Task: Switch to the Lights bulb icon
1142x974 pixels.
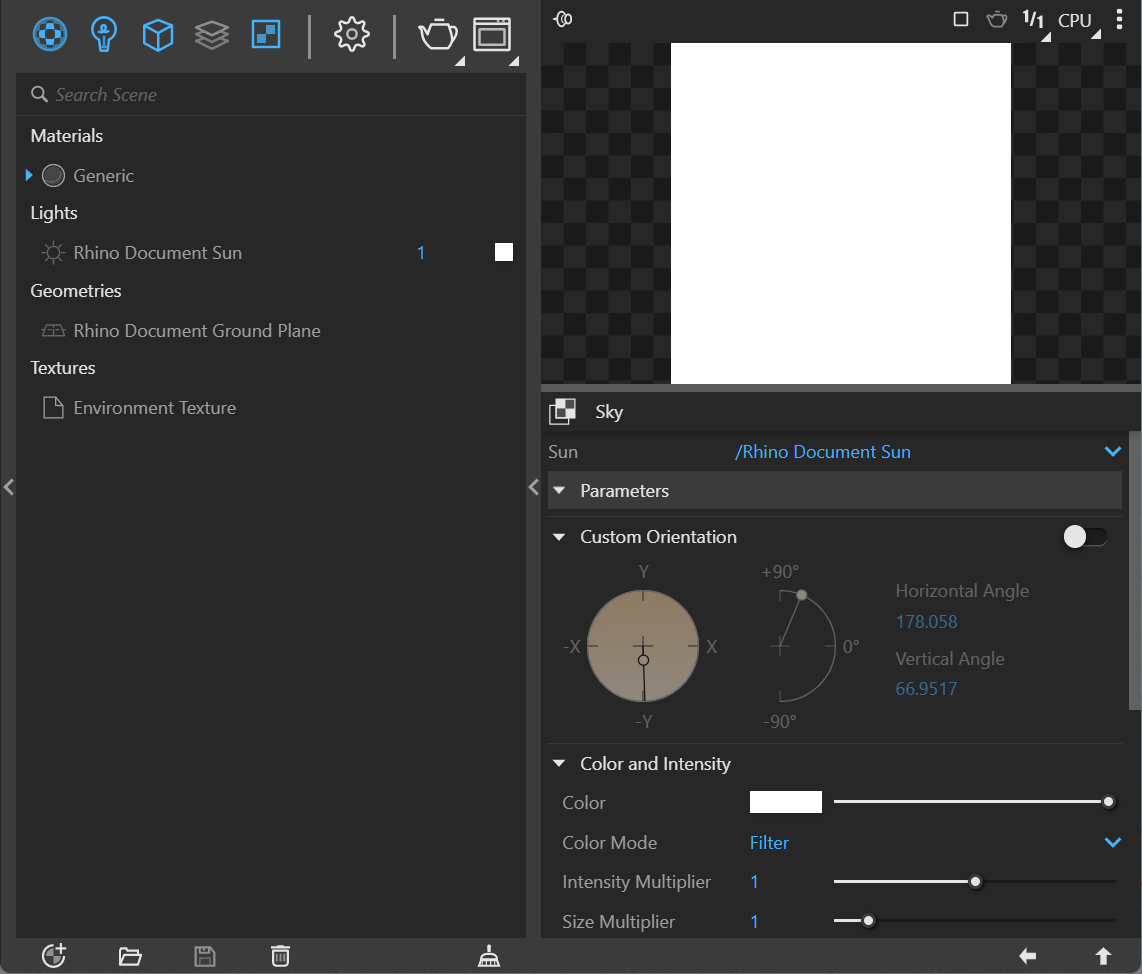Action: 103,34
